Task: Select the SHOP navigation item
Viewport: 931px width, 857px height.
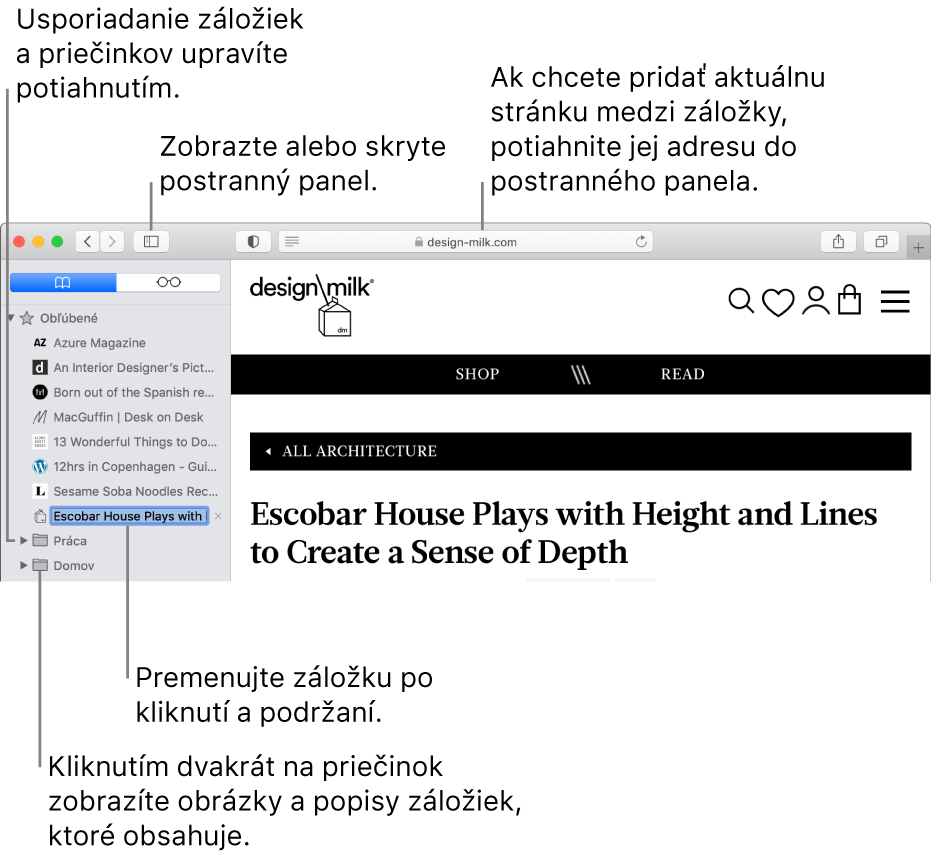Action: pos(477,375)
